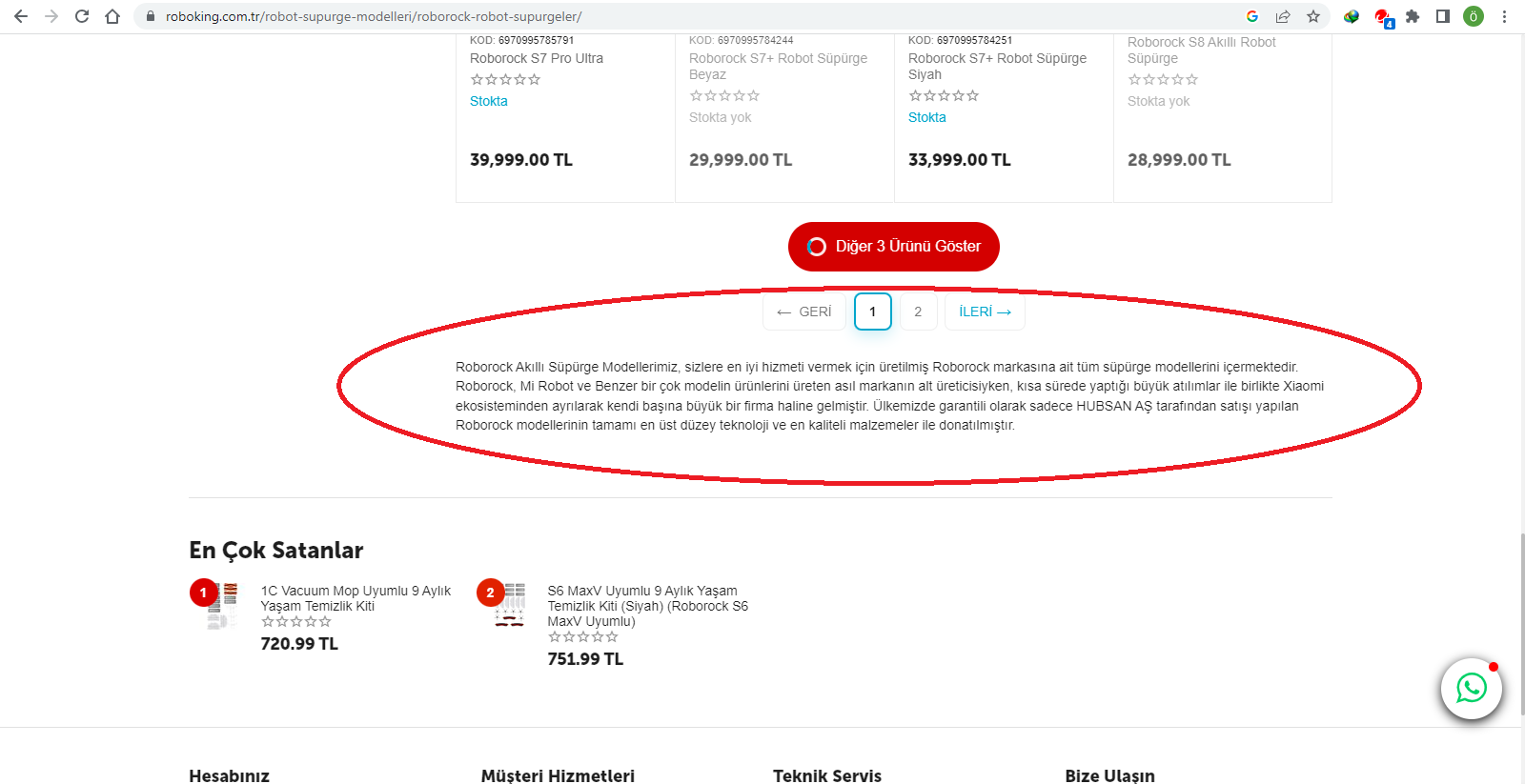Viewport: 1525px width, 784px height.
Task: Click thumbnail of S6 MaxV kit
Action: [509, 606]
